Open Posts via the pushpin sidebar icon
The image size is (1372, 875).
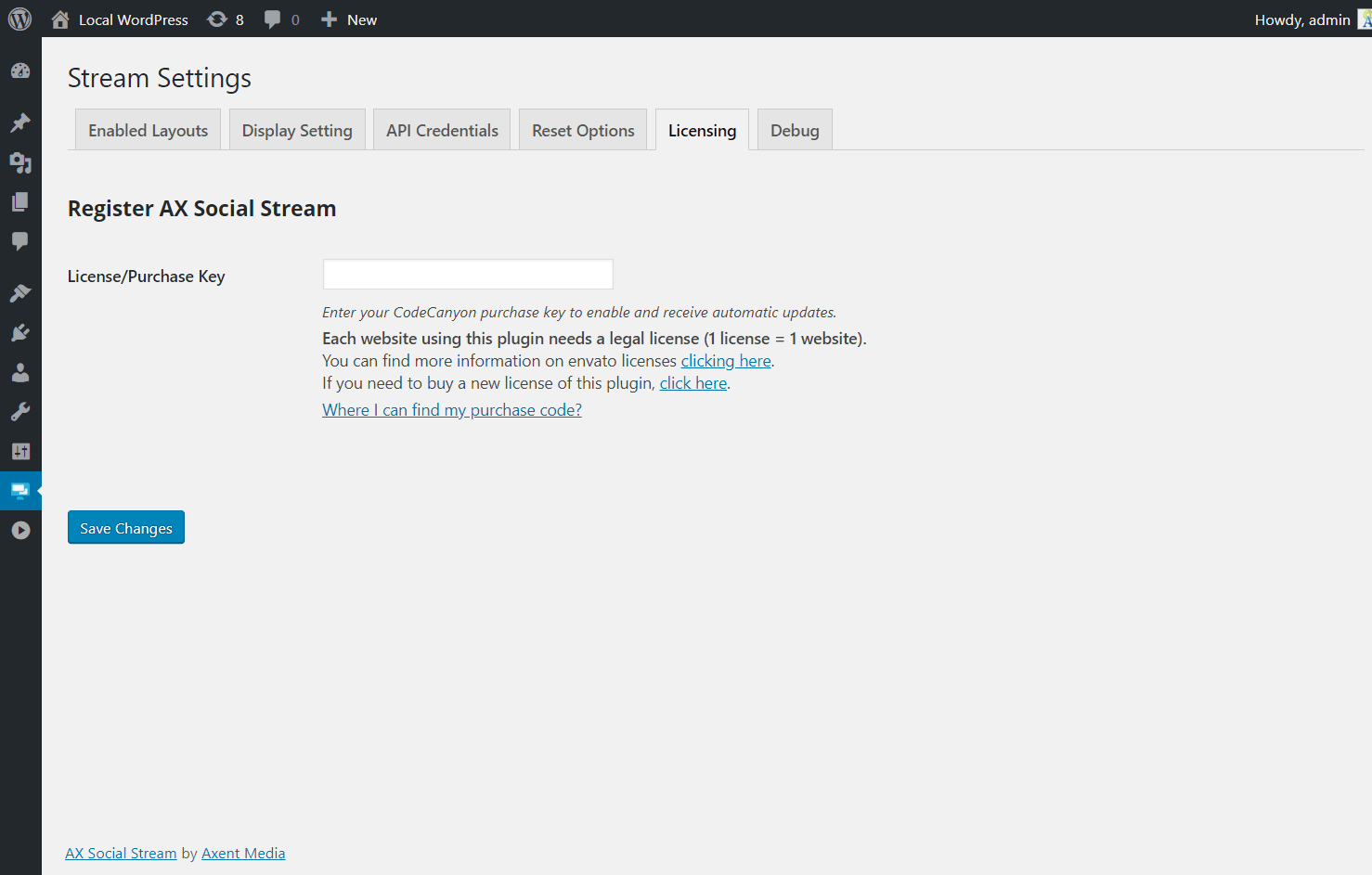pos(20,122)
